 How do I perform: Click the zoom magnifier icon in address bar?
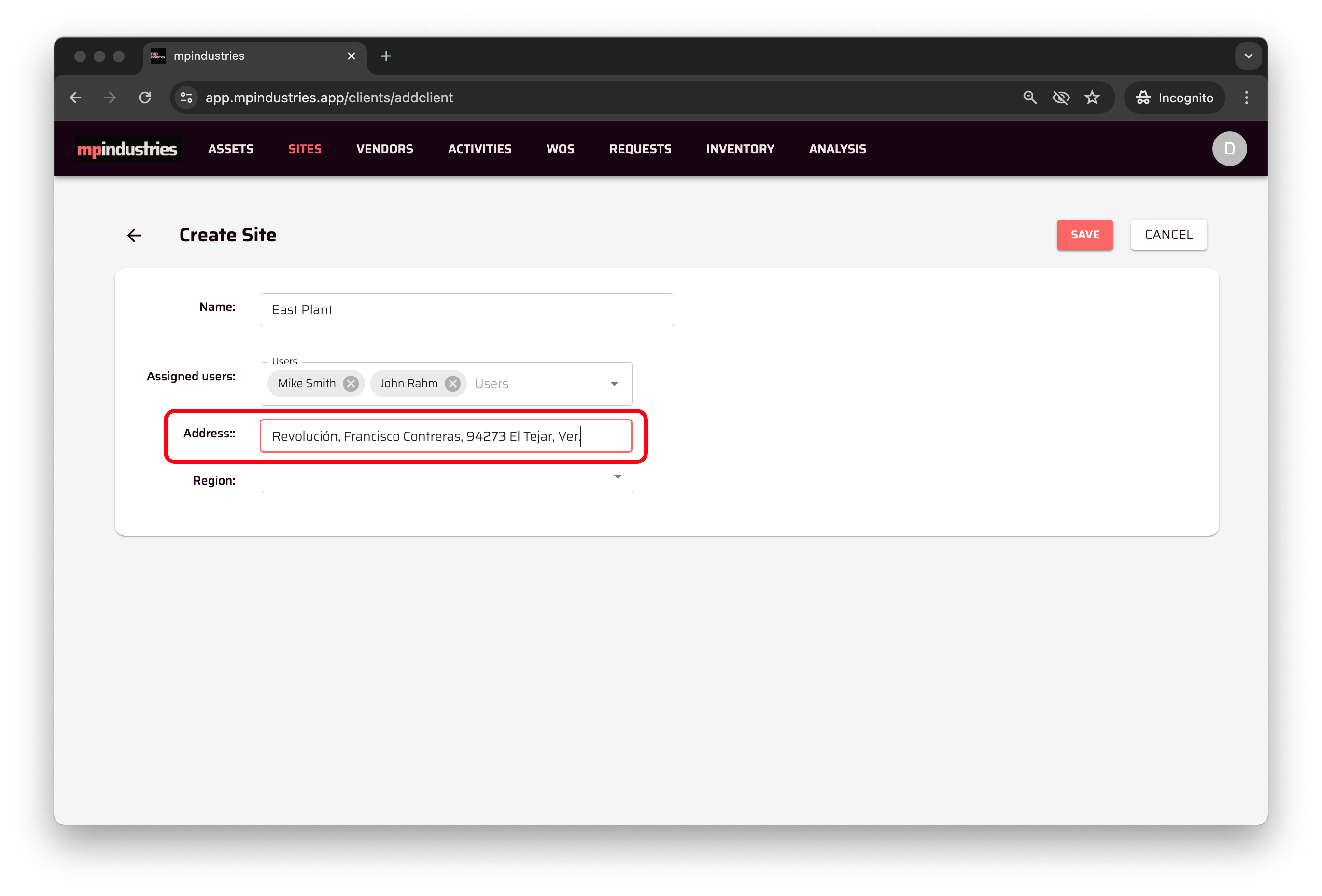(1029, 98)
